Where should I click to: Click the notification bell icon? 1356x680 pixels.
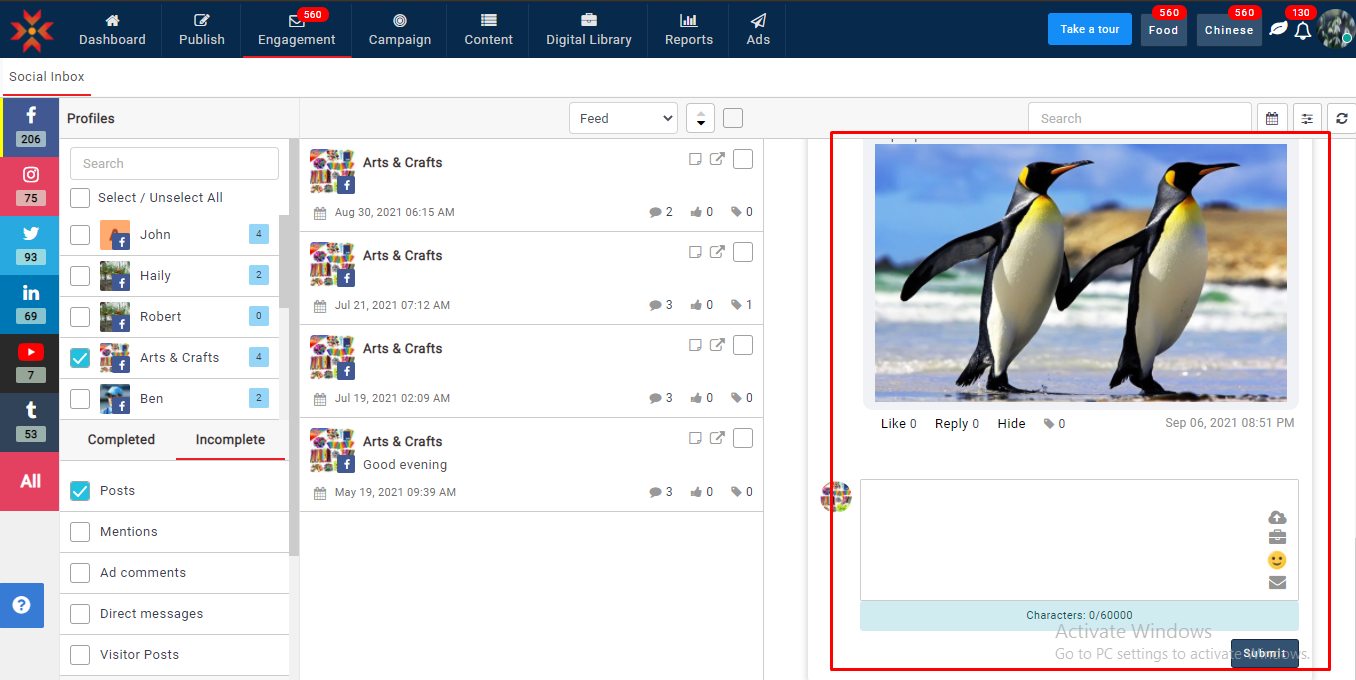coord(1302,30)
